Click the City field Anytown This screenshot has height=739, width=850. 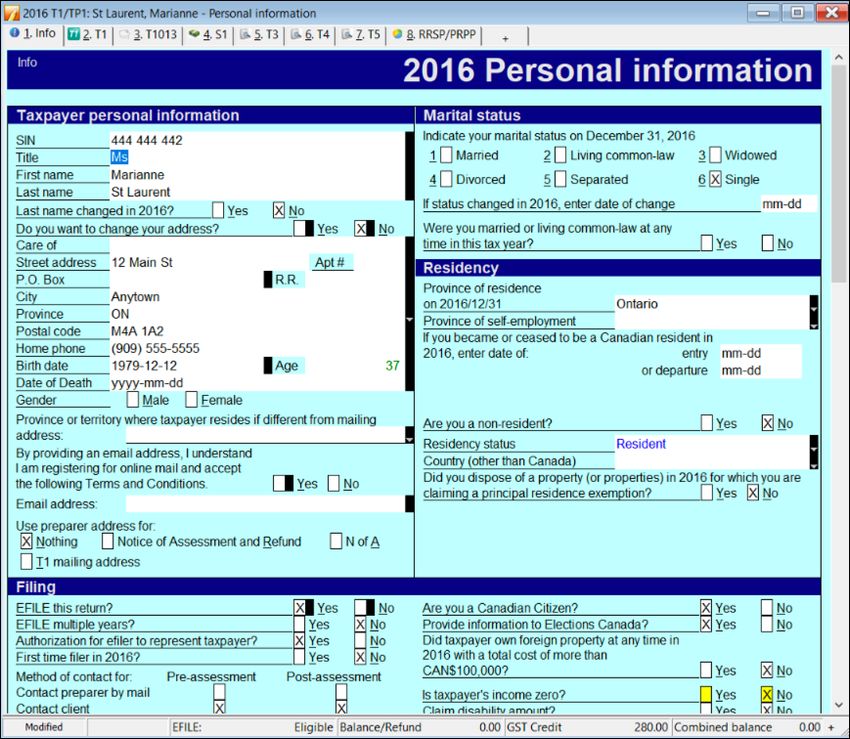pos(257,297)
